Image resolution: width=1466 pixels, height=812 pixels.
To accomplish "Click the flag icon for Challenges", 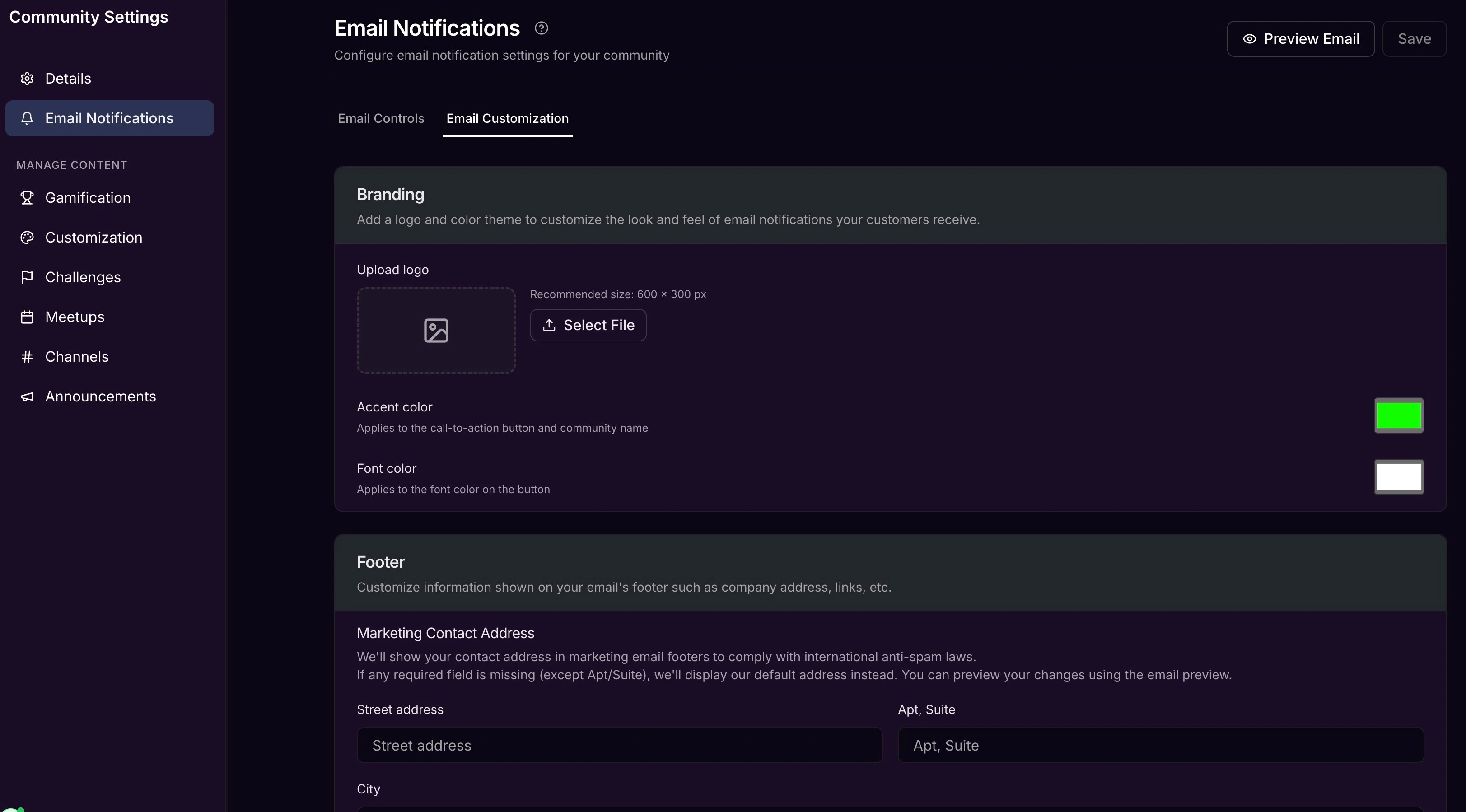I will click(27, 277).
